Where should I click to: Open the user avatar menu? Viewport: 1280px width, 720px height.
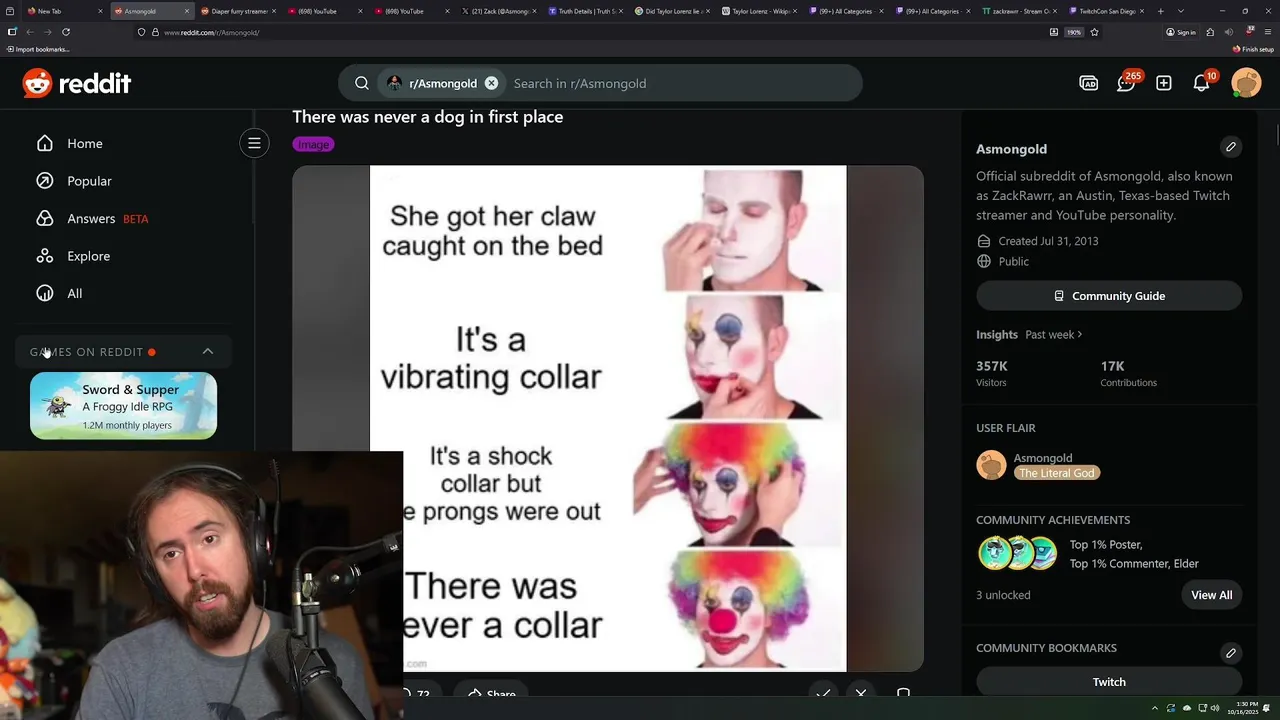1246,83
